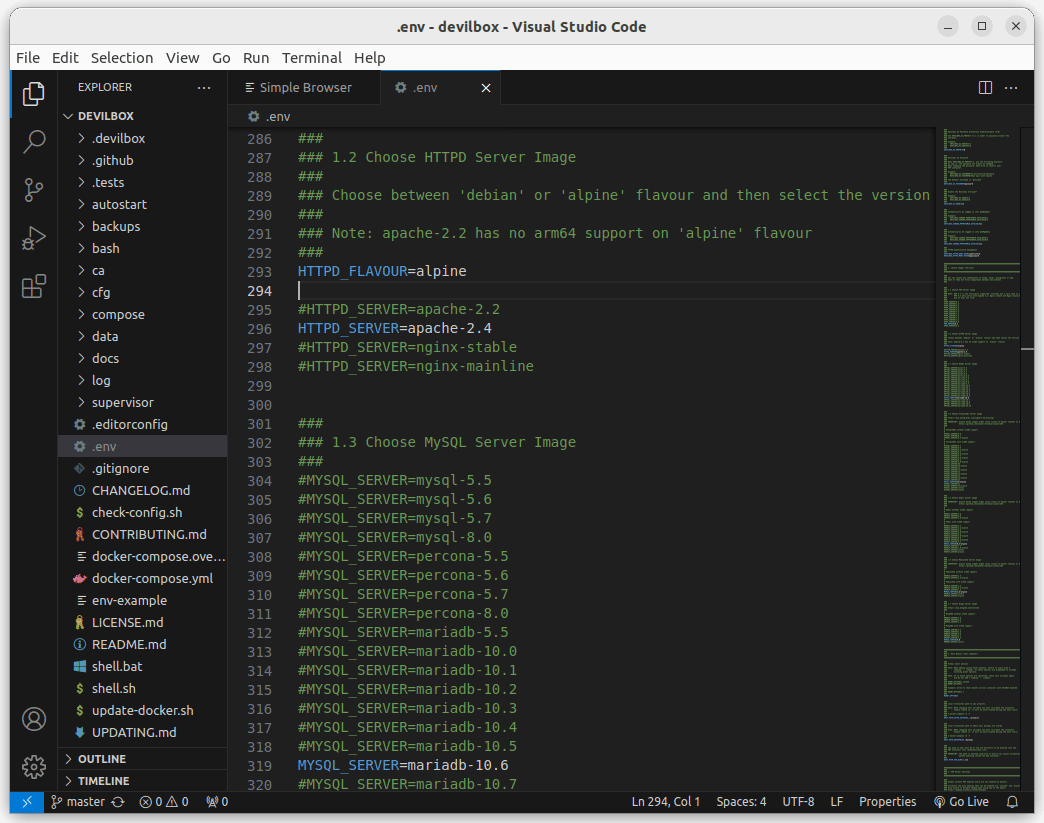Viewport: 1044px width, 823px height.
Task: Change the Spaces: 4 indentation setting
Action: tap(741, 802)
